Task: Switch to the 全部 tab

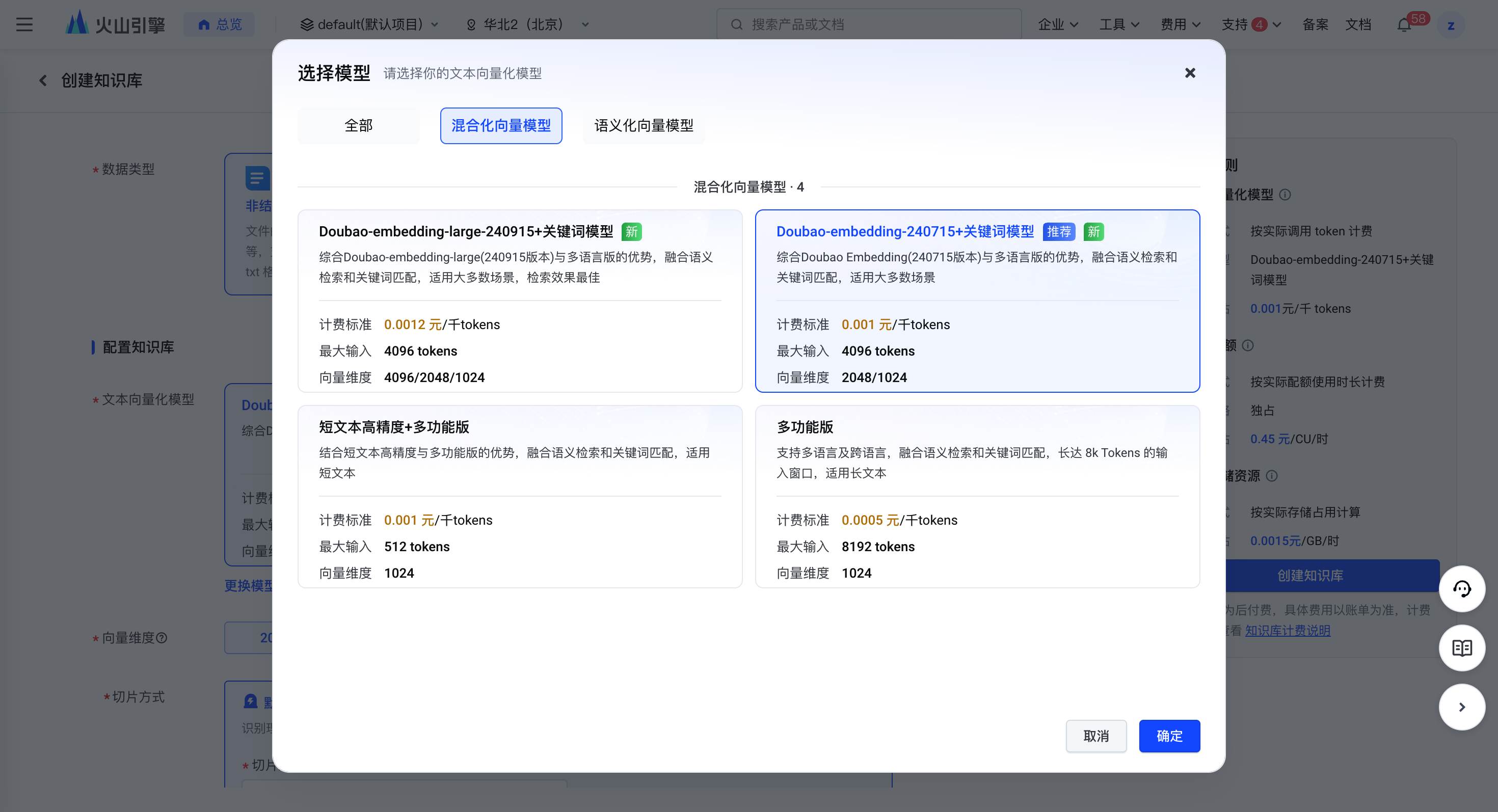Action: (358, 125)
